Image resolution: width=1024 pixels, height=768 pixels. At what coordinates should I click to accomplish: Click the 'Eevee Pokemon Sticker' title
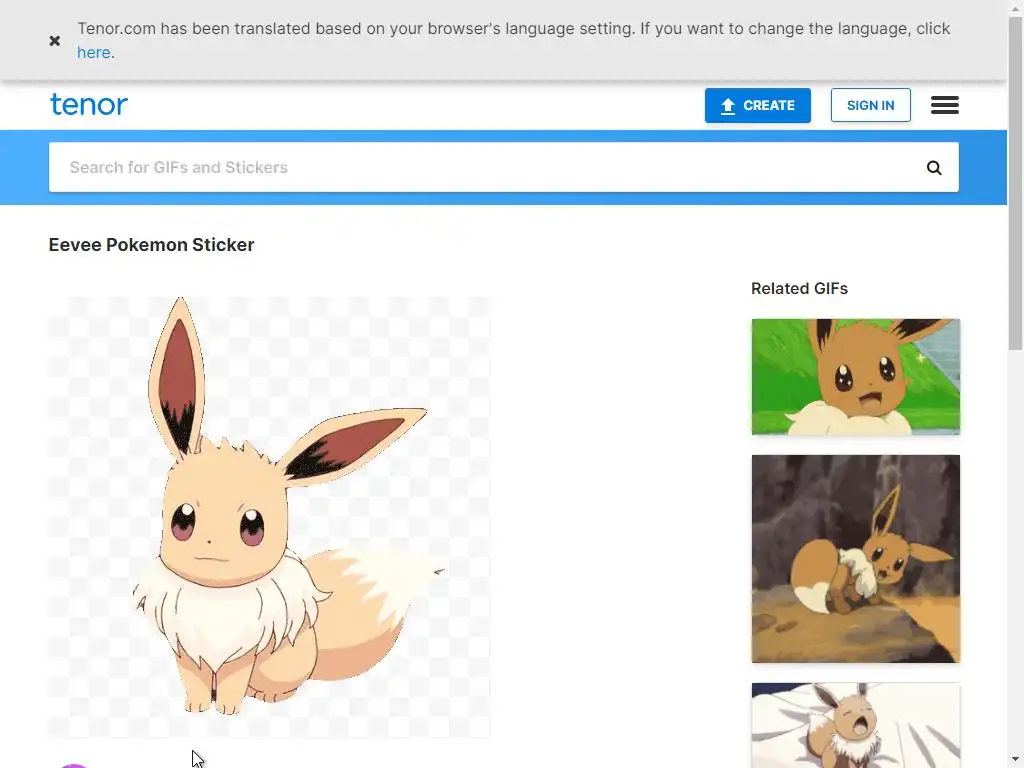(x=152, y=245)
